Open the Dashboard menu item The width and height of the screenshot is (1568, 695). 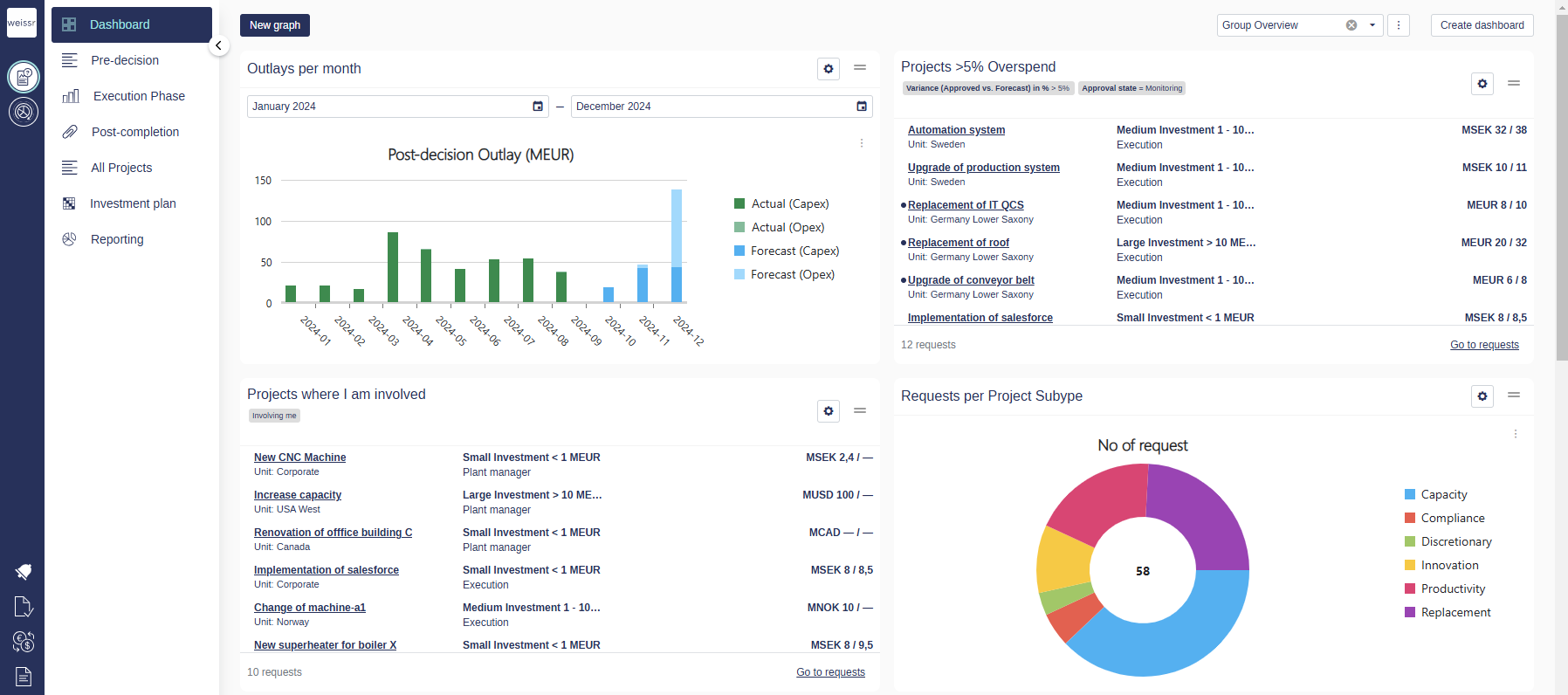pos(132,24)
